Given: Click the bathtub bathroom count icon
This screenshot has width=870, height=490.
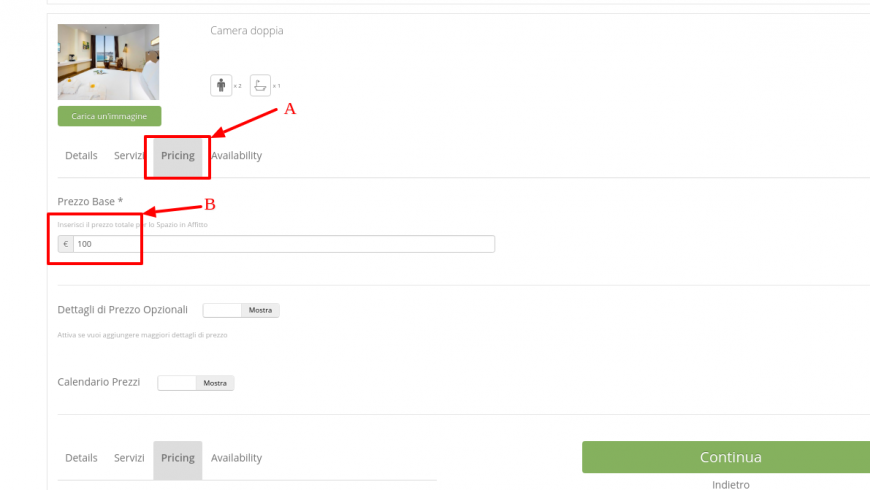Looking at the screenshot, I should (x=260, y=85).
